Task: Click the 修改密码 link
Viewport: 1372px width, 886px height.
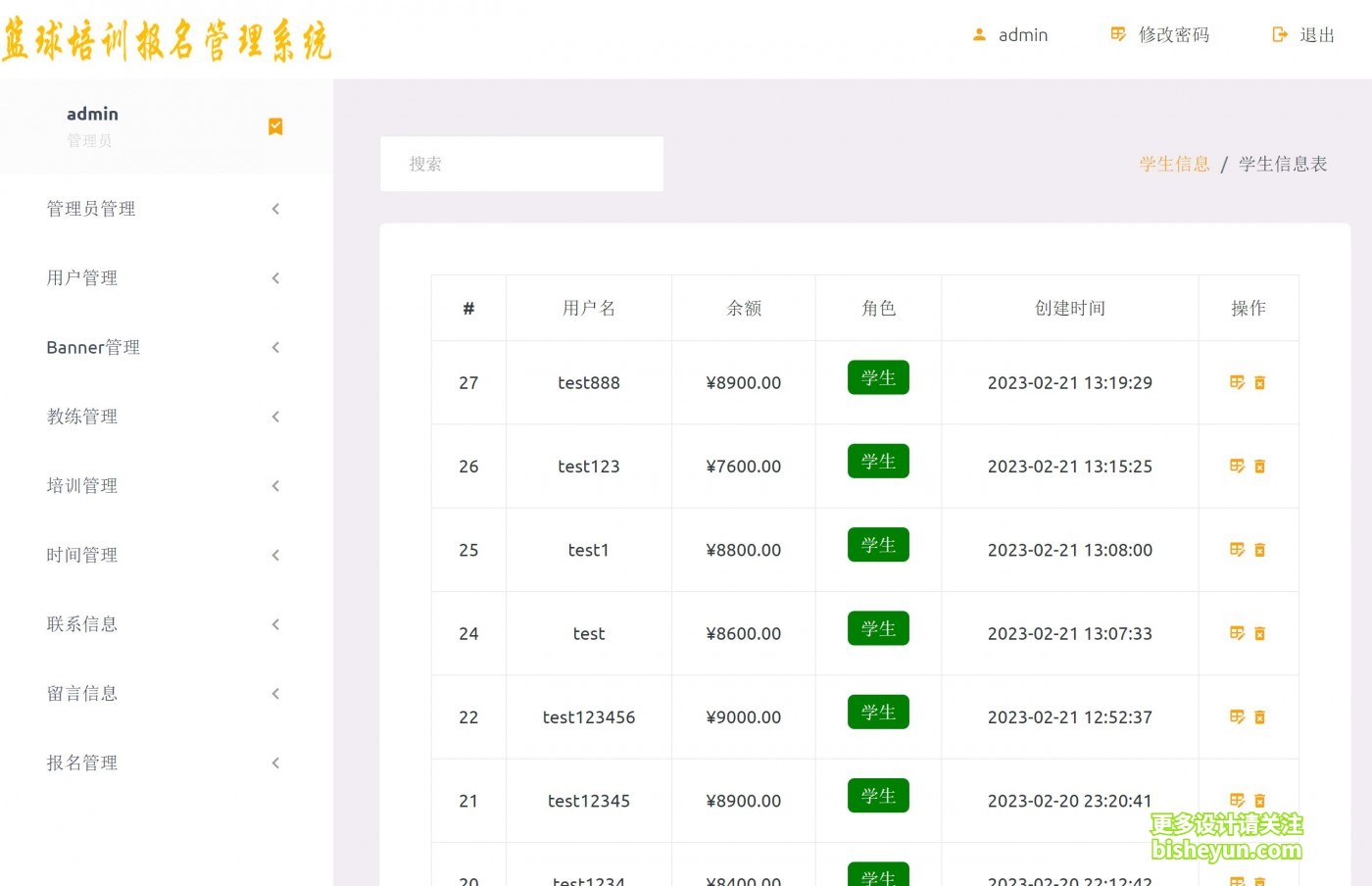Action: click(x=1174, y=34)
